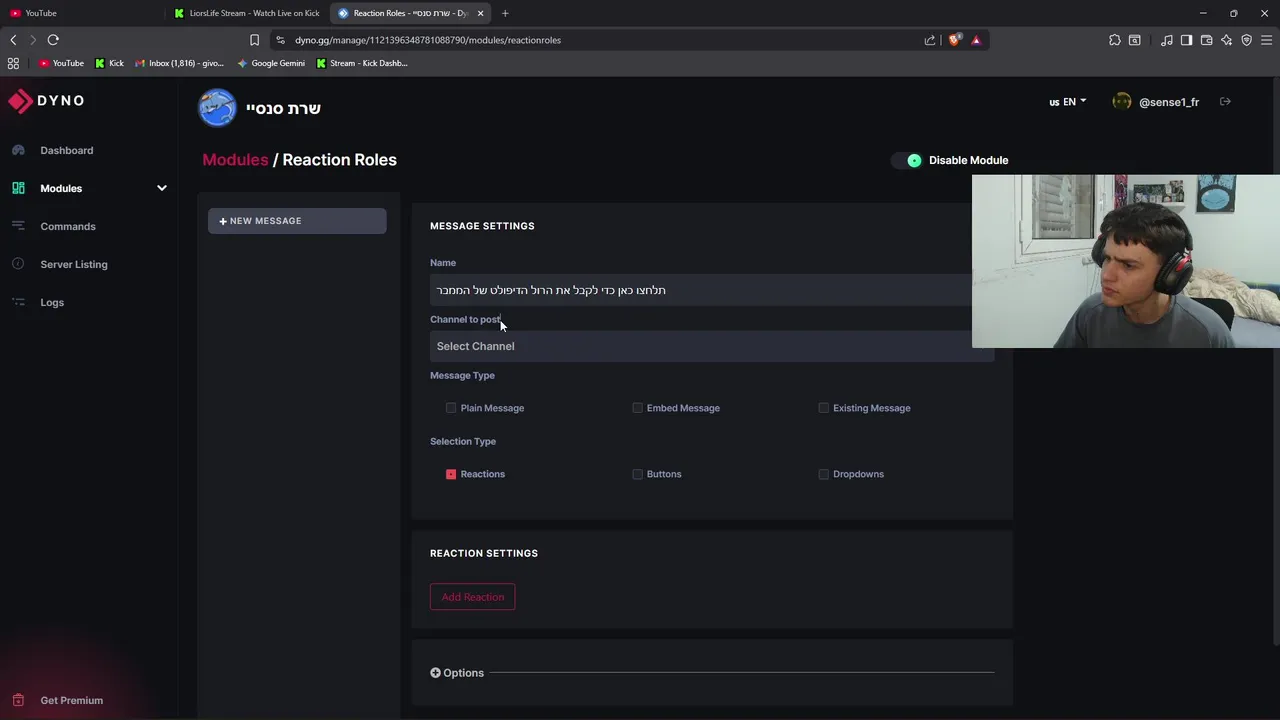Switch to LiorsLife Stream Kick tab
This screenshot has width=1280, height=720.
pos(247,13)
